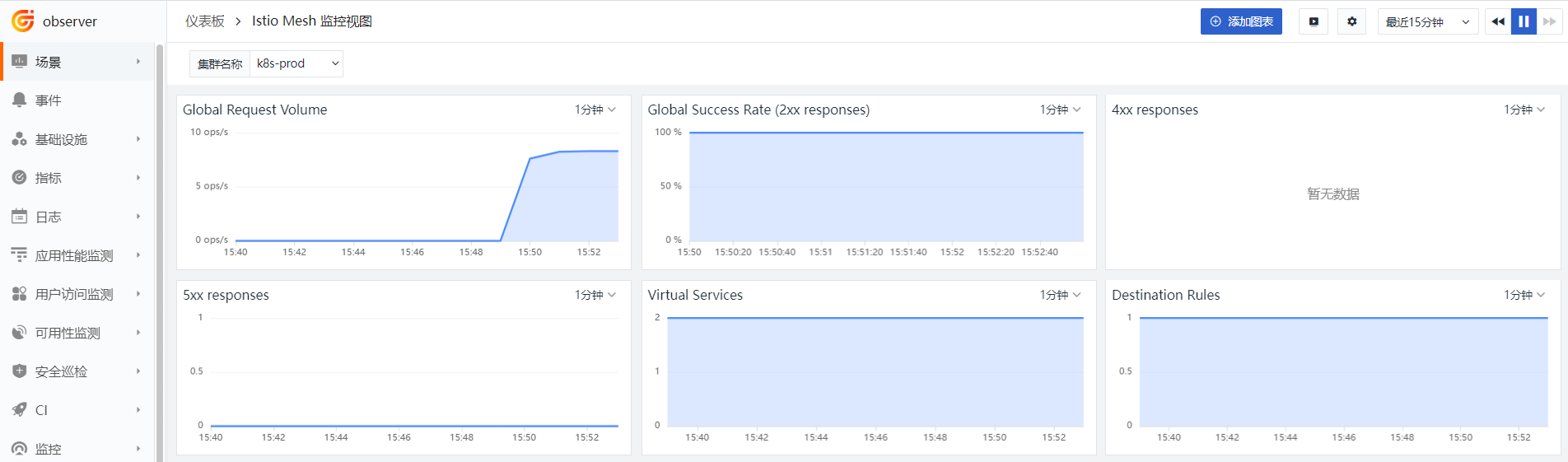Screen dimensions: 1568x462
Task: Open 应用性能监测 sidebar icon
Action: (20, 255)
